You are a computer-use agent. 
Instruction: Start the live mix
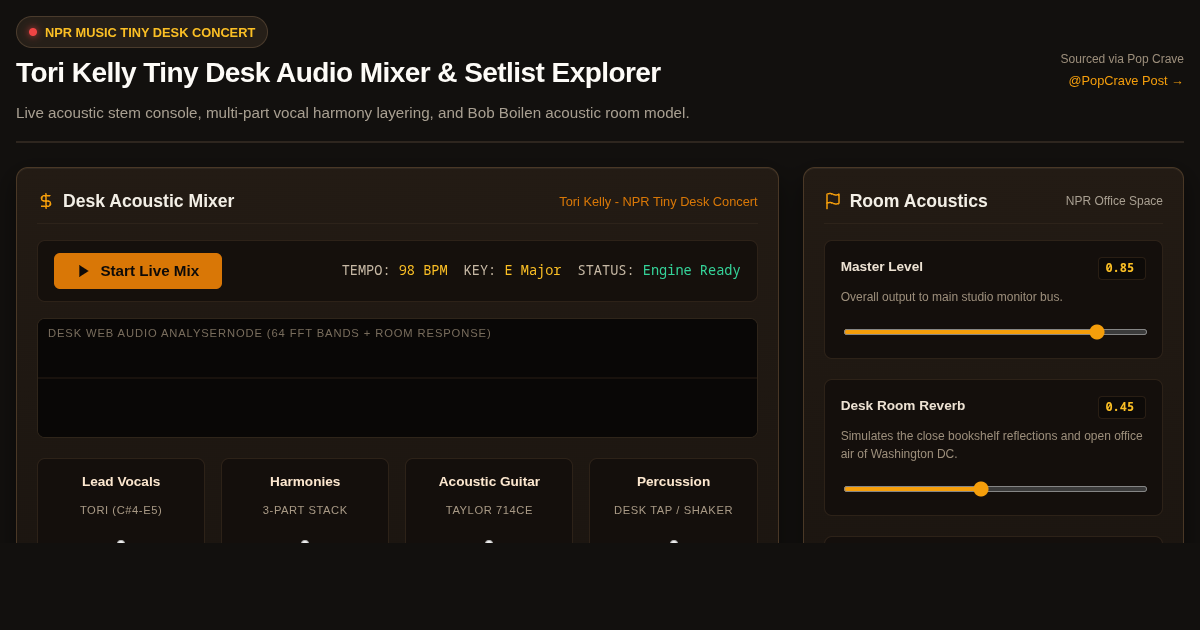pos(138,271)
